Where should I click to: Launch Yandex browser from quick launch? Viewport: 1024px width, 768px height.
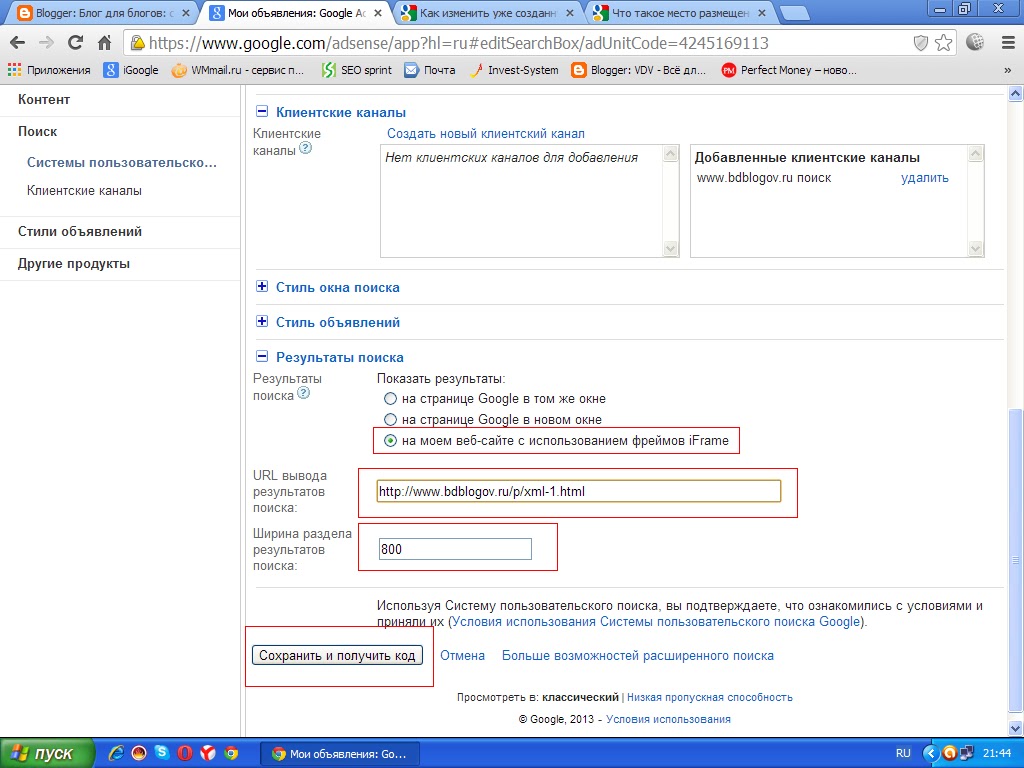tap(208, 753)
